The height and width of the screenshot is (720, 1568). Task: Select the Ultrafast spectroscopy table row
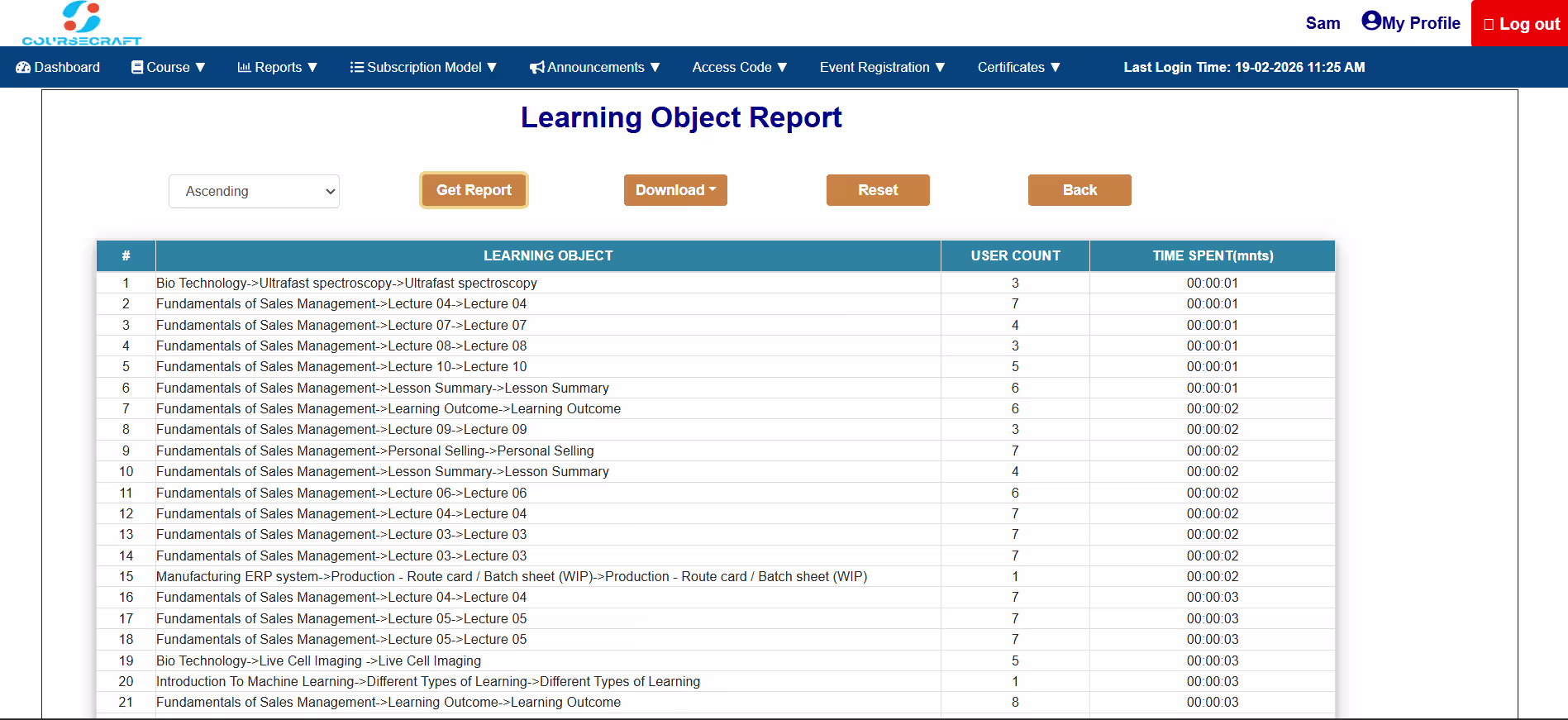coord(716,283)
